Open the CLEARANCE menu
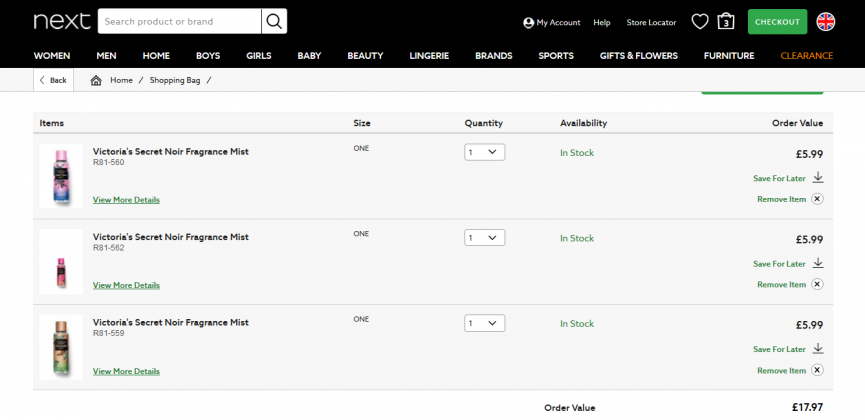 807,56
